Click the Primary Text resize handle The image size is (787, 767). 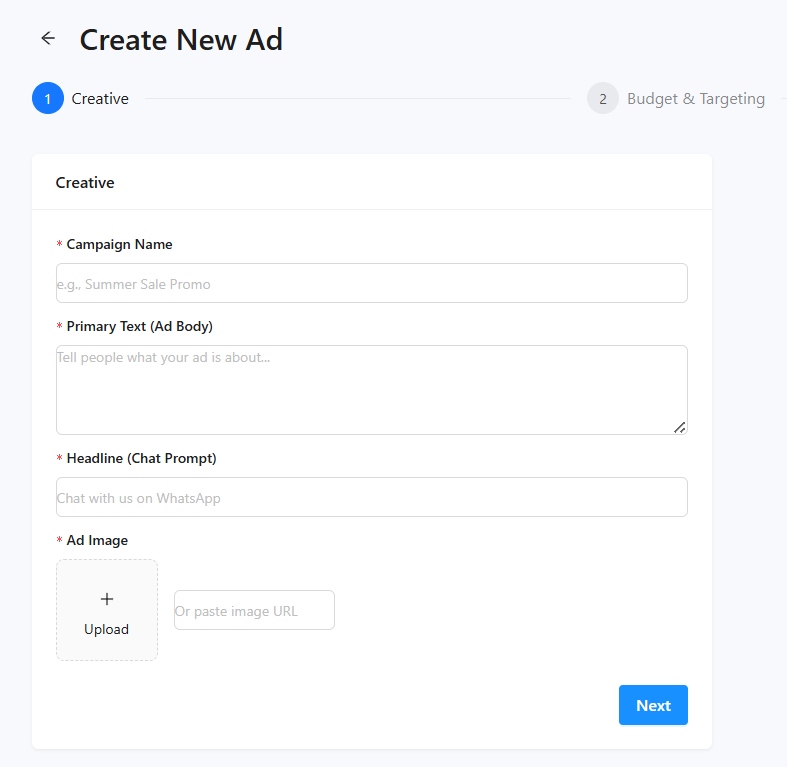coord(679,427)
